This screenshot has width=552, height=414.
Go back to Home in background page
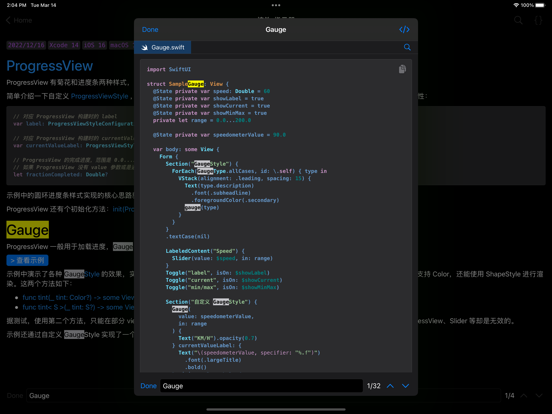pyautogui.click(x=19, y=20)
